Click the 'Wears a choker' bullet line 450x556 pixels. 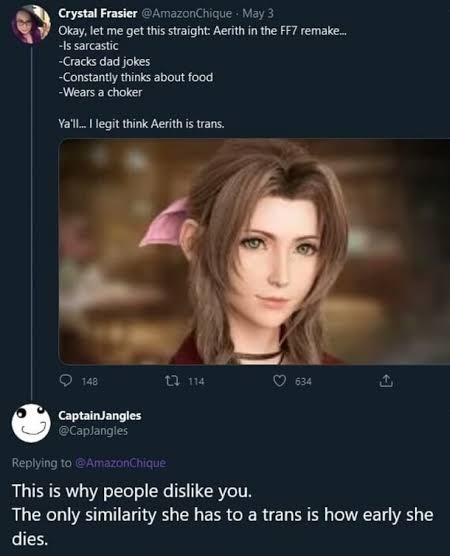100,92
